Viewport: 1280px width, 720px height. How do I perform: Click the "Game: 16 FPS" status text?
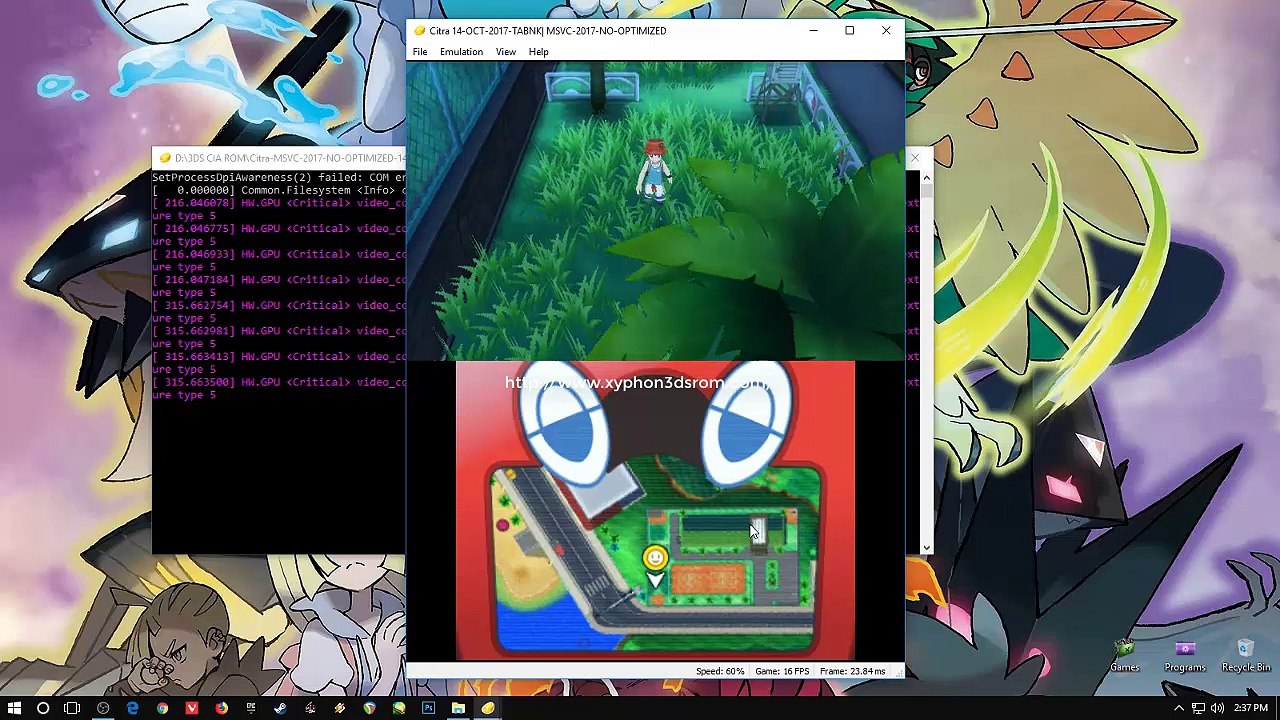[x=782, y=671]
